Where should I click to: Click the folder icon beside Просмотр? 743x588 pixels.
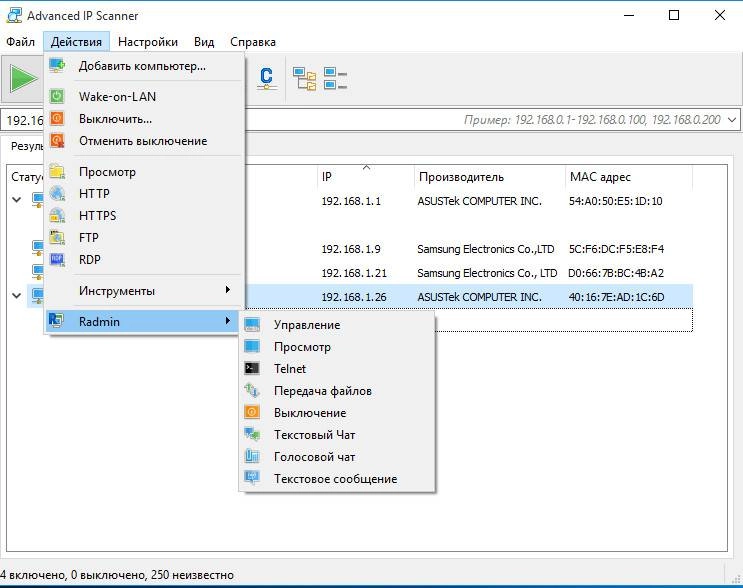pyautogui.click(x=57, y=171)
